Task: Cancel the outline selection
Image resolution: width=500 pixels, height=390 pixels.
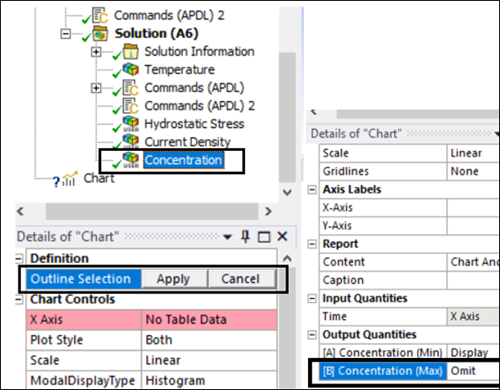Action: click(x=241, y=279)
